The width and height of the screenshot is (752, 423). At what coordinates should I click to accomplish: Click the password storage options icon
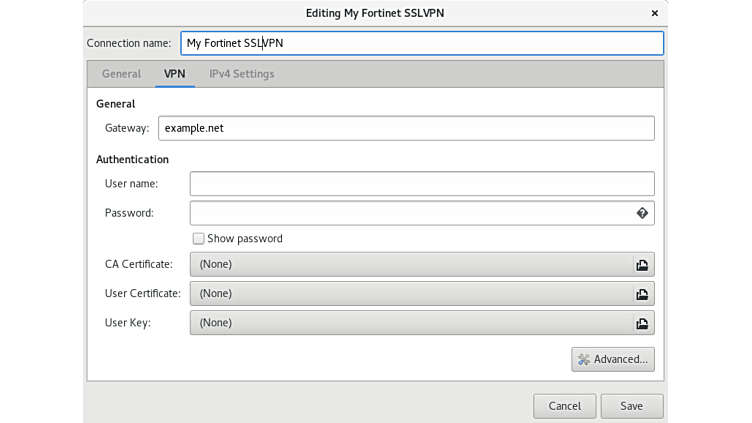[642, 213]
